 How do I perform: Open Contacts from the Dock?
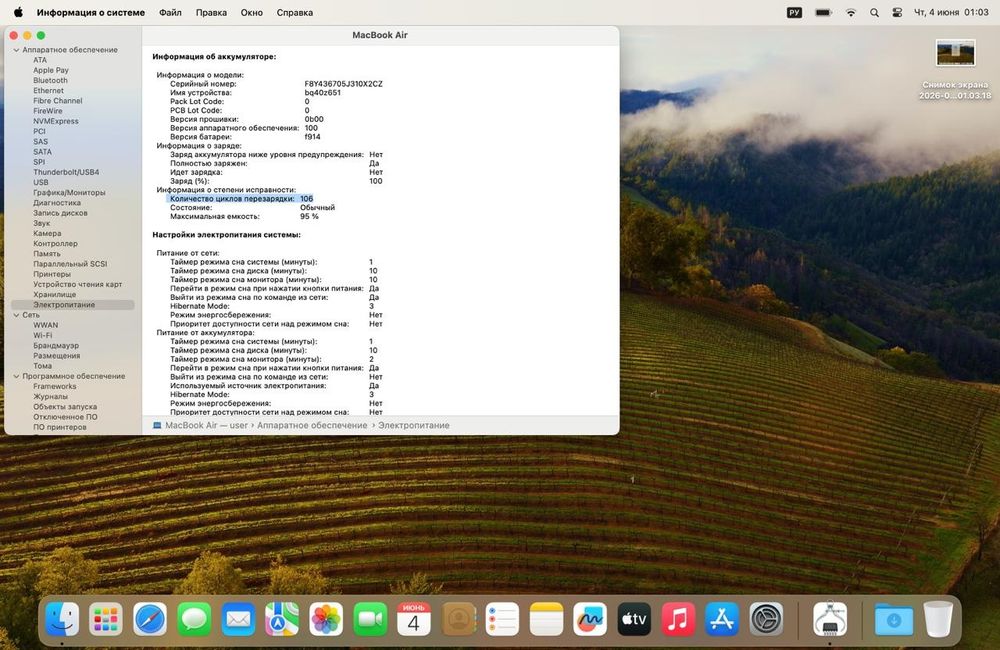[x=459, y=619]
